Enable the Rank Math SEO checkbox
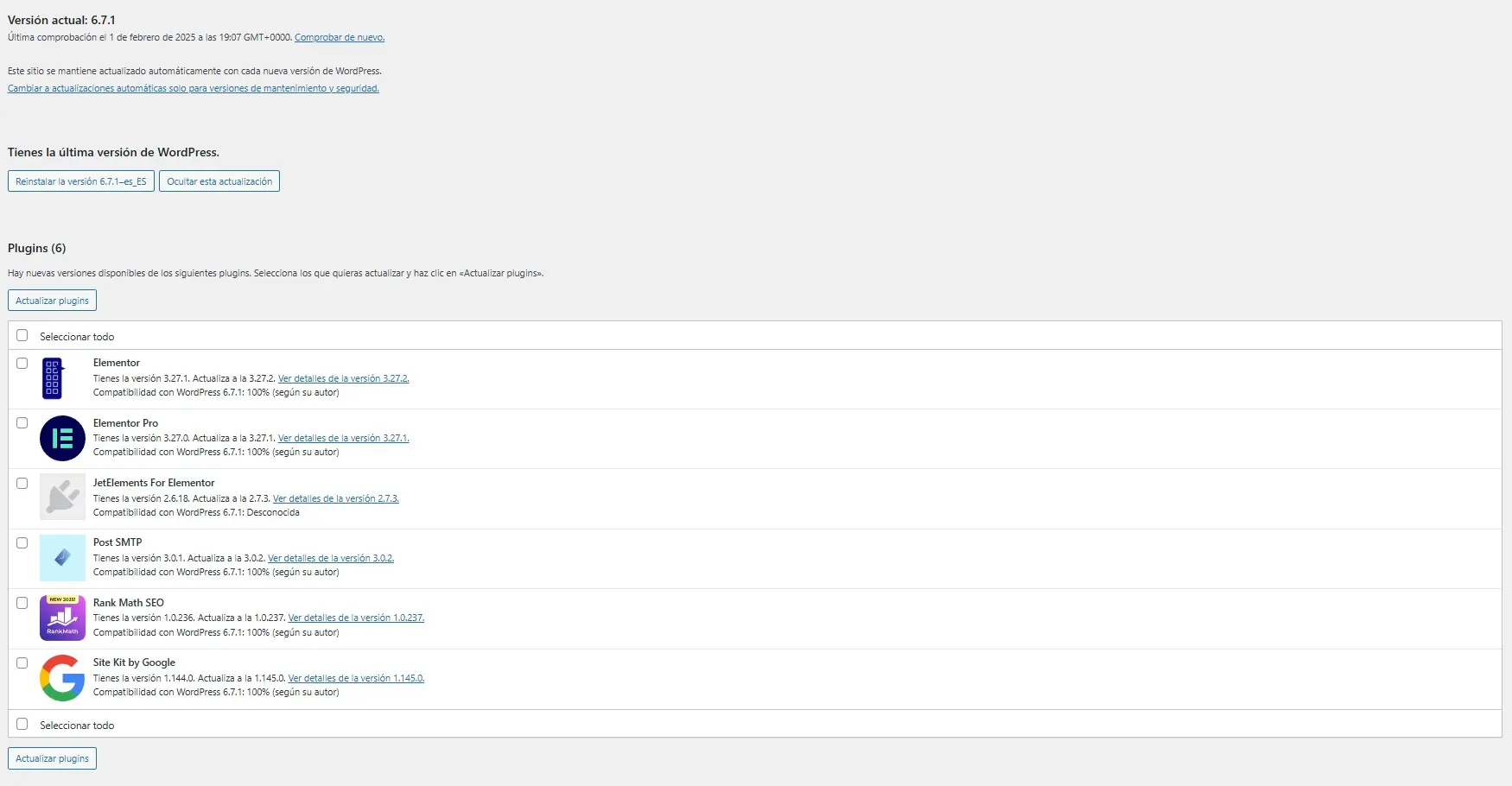Screen dimensions: 1512x786 pyautogui.click(x=22, y=603)
